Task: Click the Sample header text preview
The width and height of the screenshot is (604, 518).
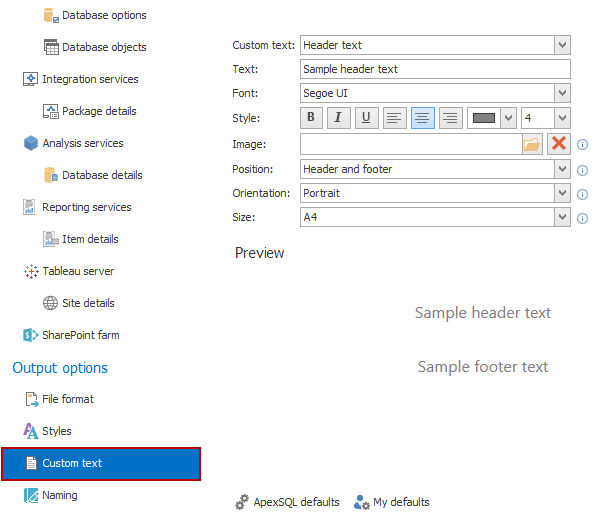Action: (483, 313)
